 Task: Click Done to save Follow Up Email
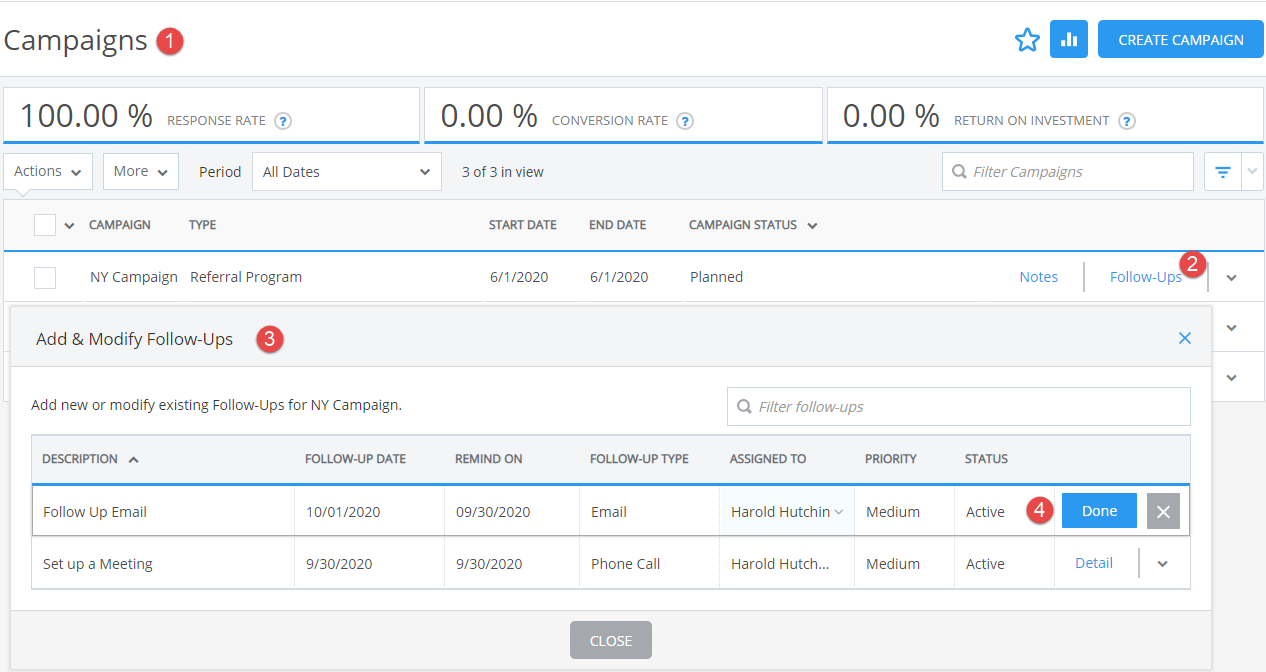click(1099, 511)
